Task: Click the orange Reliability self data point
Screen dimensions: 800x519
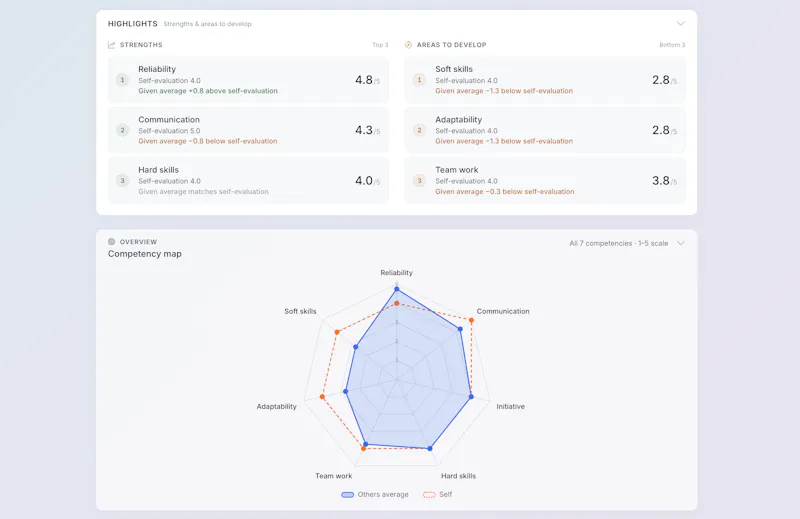Action: click(x=396, y=303)
